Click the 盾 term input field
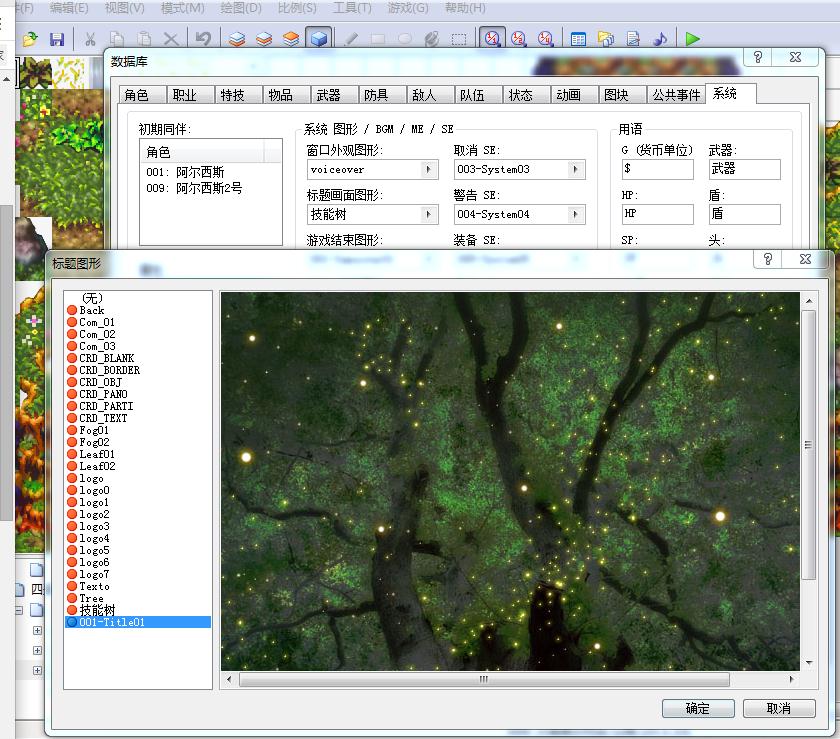 pos(744,214)
